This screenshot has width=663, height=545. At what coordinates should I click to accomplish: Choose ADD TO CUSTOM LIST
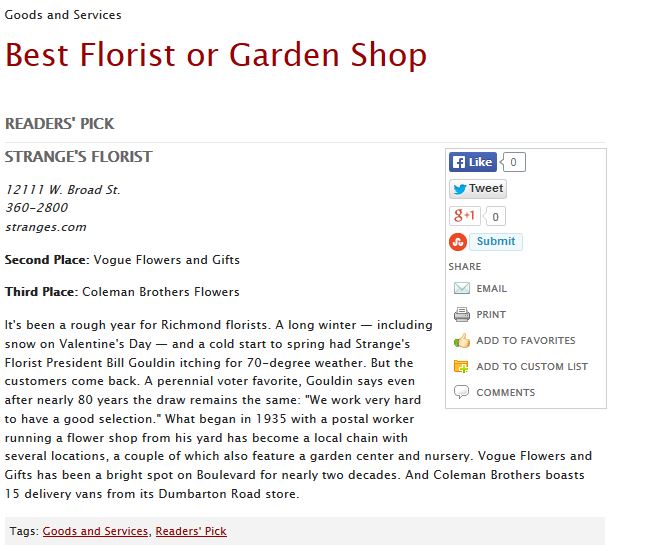(x=532, y=367)
